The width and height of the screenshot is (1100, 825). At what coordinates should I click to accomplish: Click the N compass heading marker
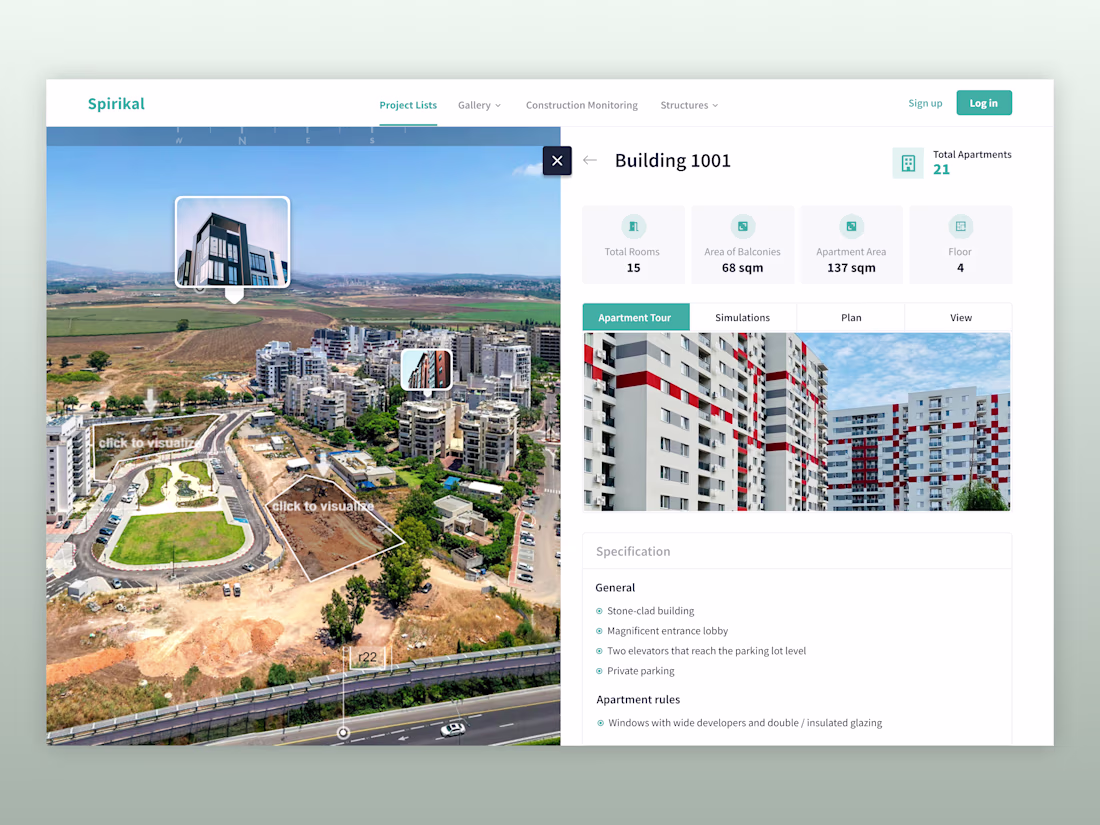[242, 140]
